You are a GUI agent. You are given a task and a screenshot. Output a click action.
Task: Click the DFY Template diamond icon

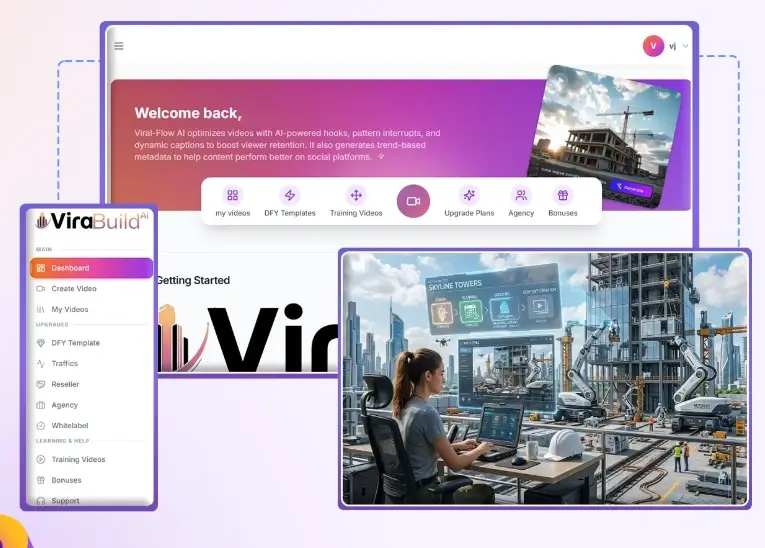[x=41, y=343]
